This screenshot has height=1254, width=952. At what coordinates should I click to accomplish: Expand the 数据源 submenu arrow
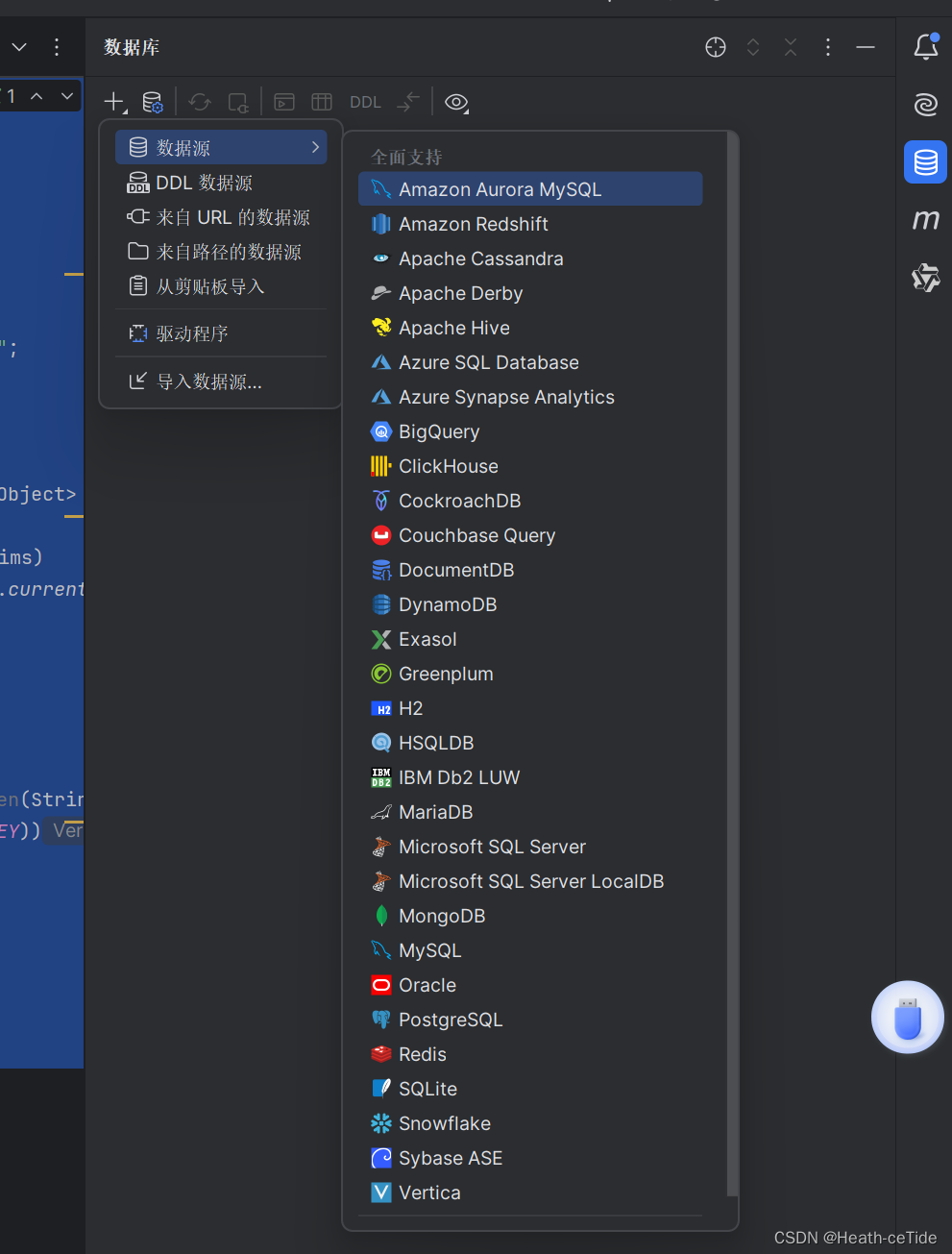tap(315, 147)
